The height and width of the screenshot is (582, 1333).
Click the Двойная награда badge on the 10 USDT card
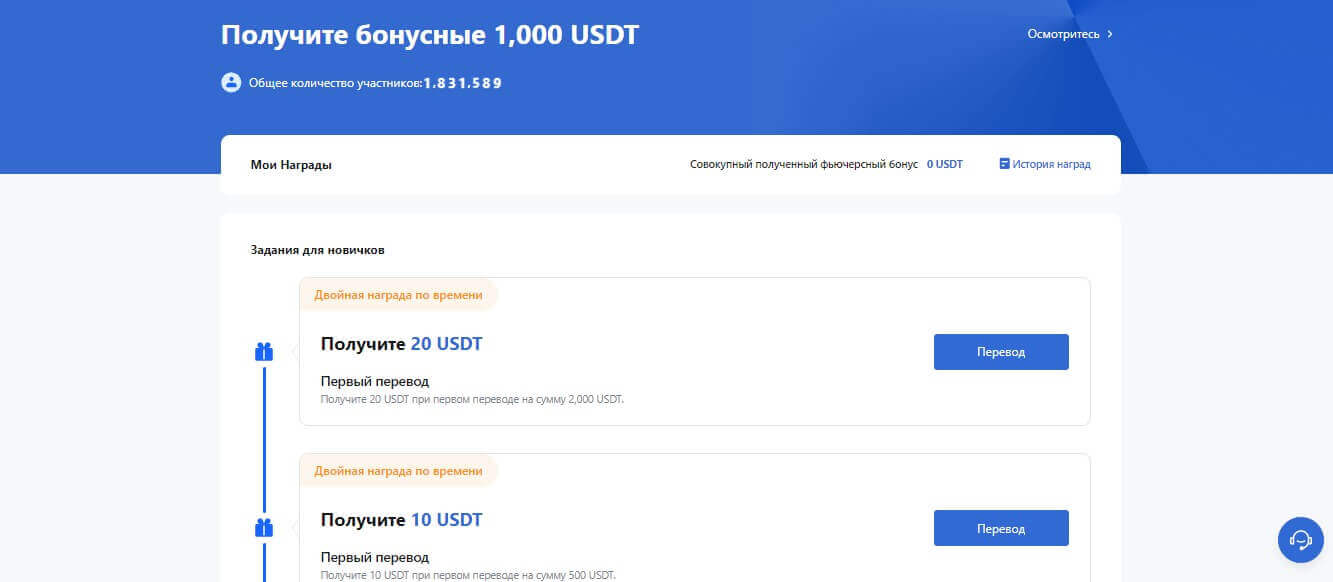[398, 471]
